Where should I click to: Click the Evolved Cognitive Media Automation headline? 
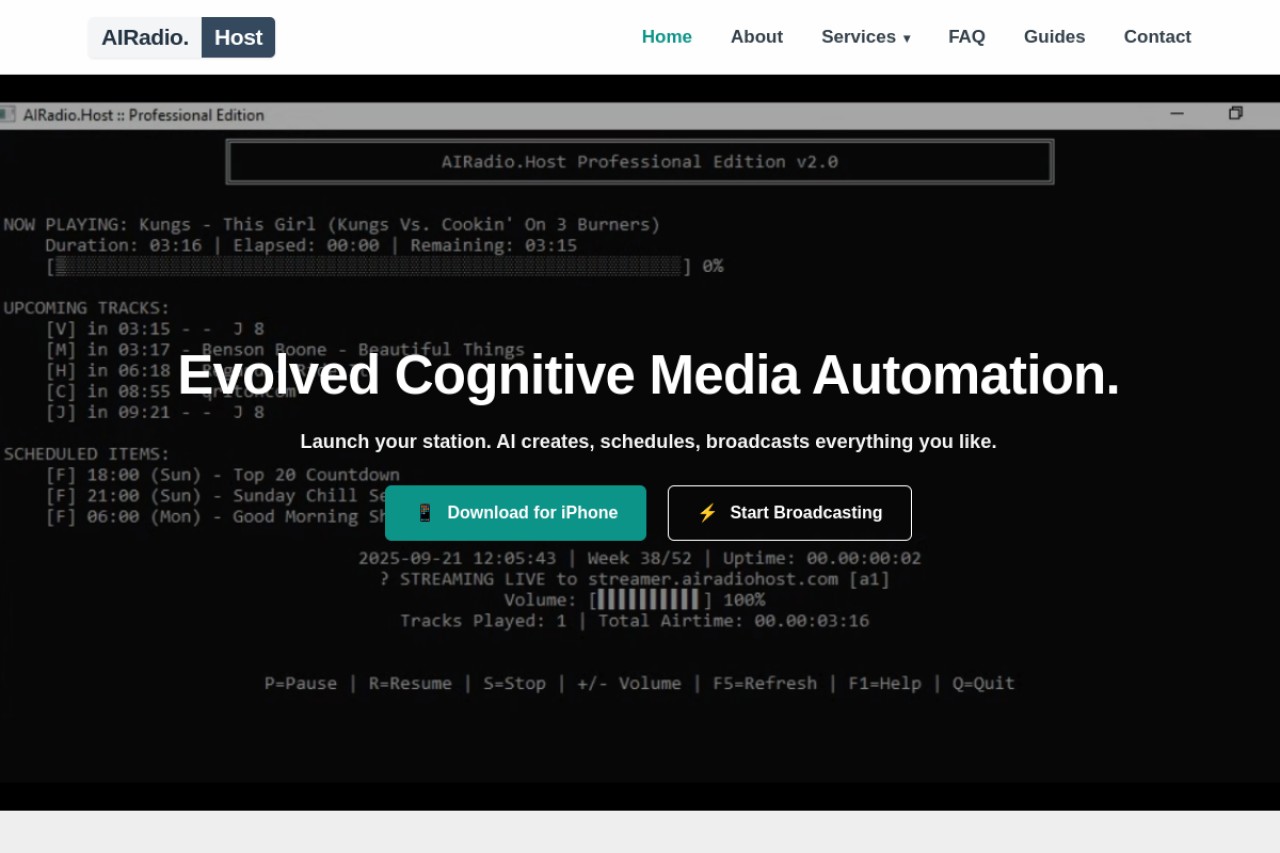tap(649, 375)
